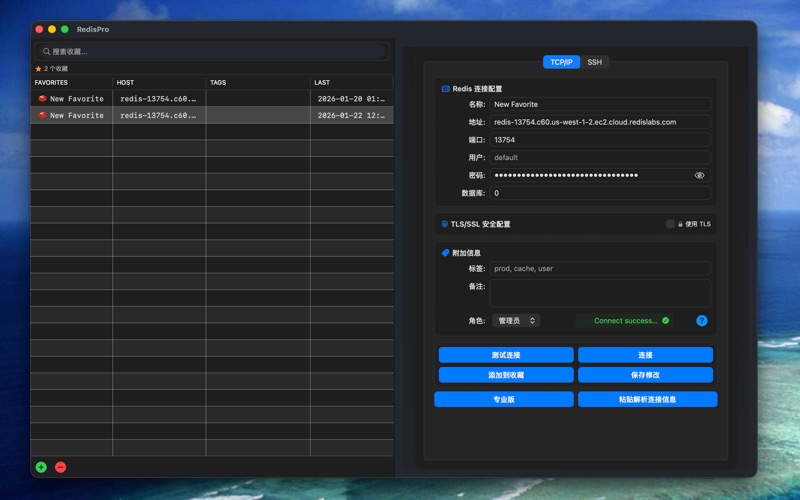Switch to the SSH tab
Image resolution: width=800 pixels, height=500 pixels.
[594, 62]
